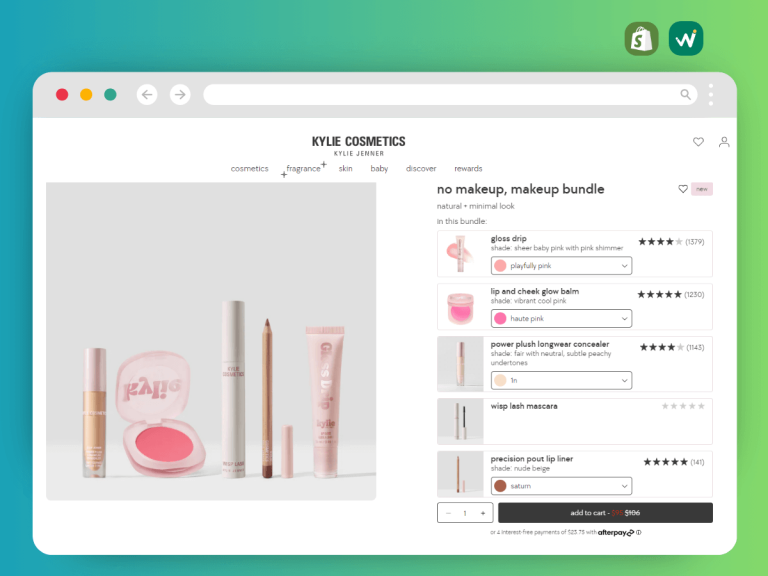Click the 'no makeup, makeup bundle' title

coord(520,189)
